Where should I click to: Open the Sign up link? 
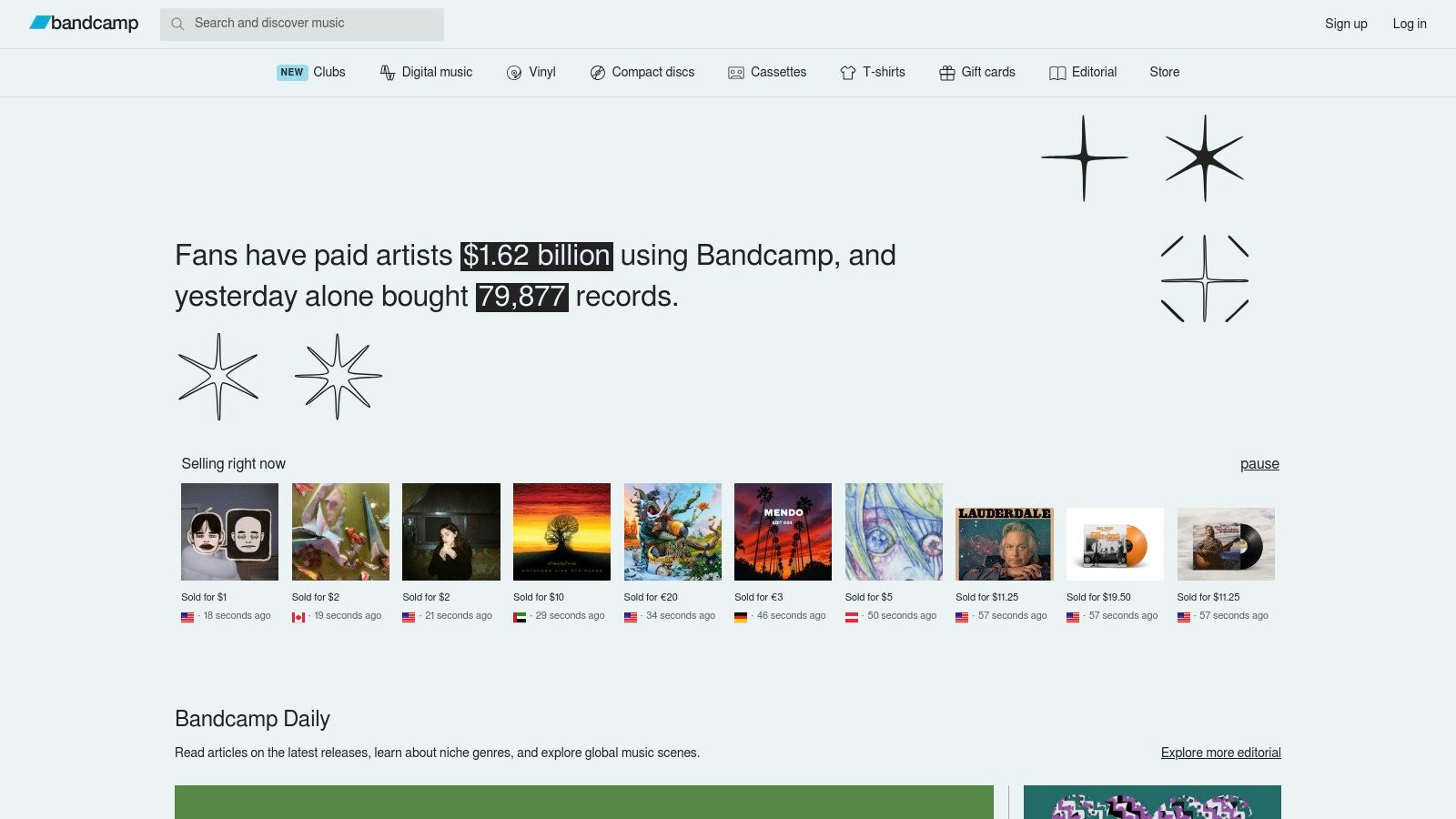coord(1346,24)
